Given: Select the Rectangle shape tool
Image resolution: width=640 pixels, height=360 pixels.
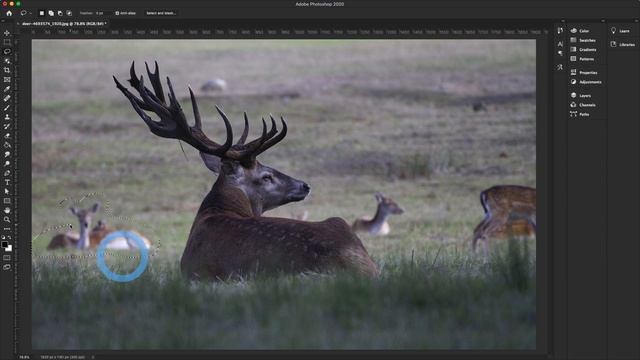Looking at the screenshot, I should pyautogui.click(x=7, y=201).
